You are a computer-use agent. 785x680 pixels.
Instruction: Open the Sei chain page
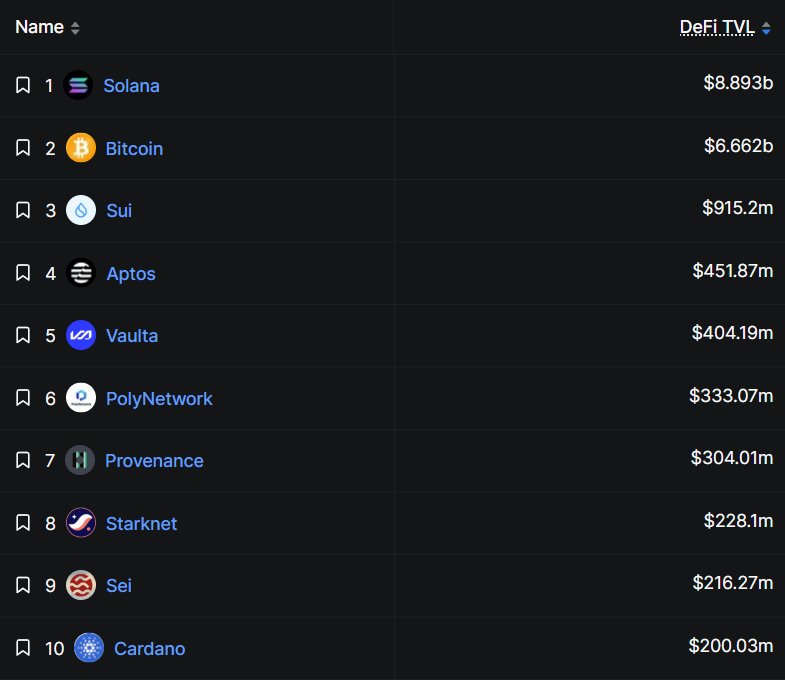pos(119,585)
